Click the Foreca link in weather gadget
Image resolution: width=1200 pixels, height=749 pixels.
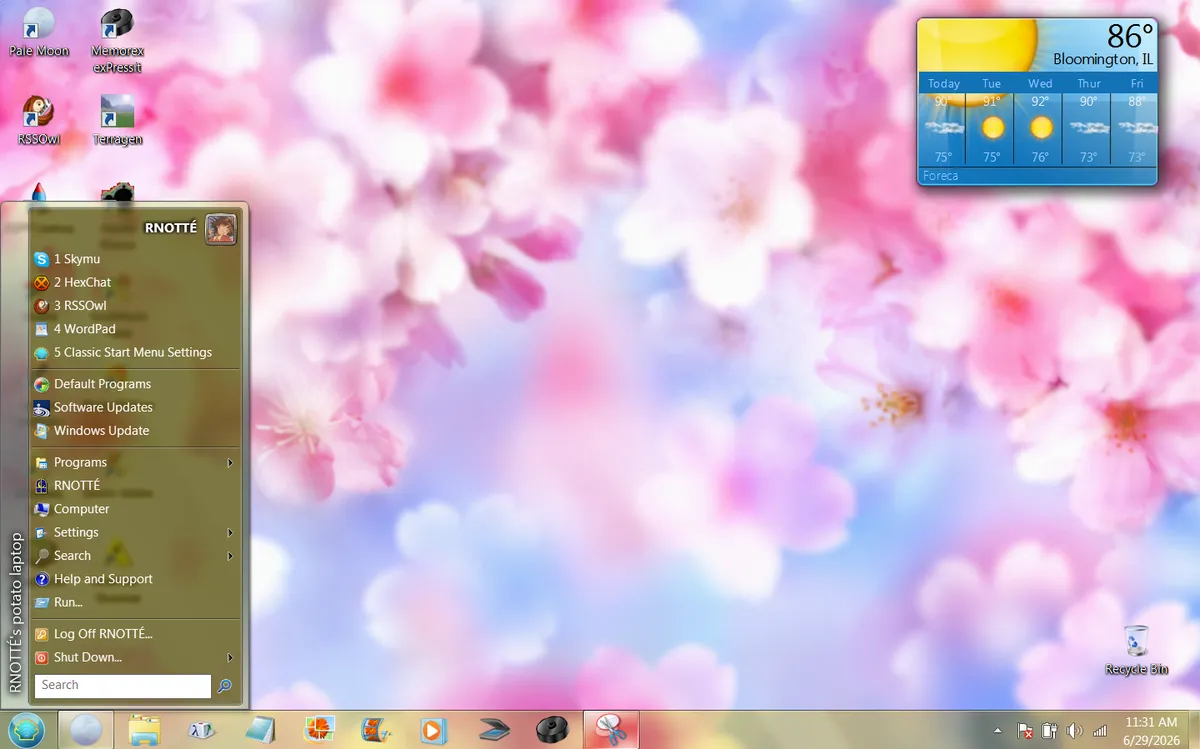tap(941, 175)
